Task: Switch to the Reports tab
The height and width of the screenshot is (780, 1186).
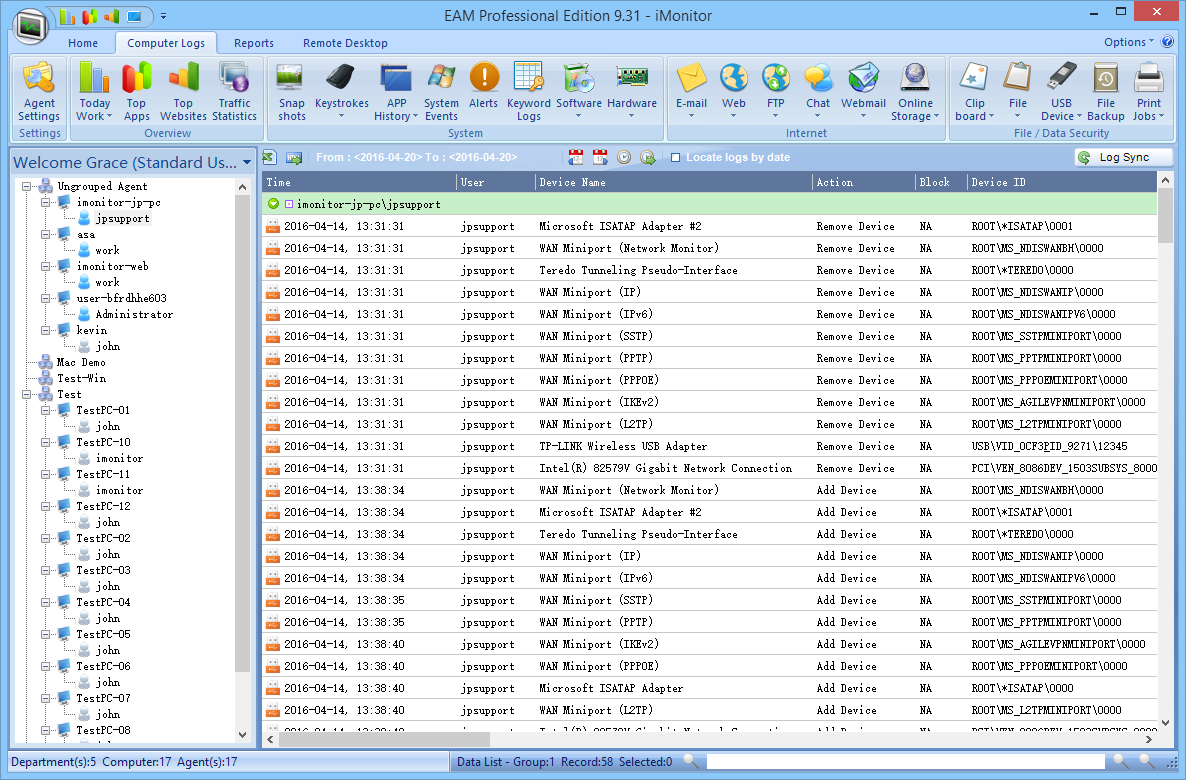Action: click(x=254, y=43)
